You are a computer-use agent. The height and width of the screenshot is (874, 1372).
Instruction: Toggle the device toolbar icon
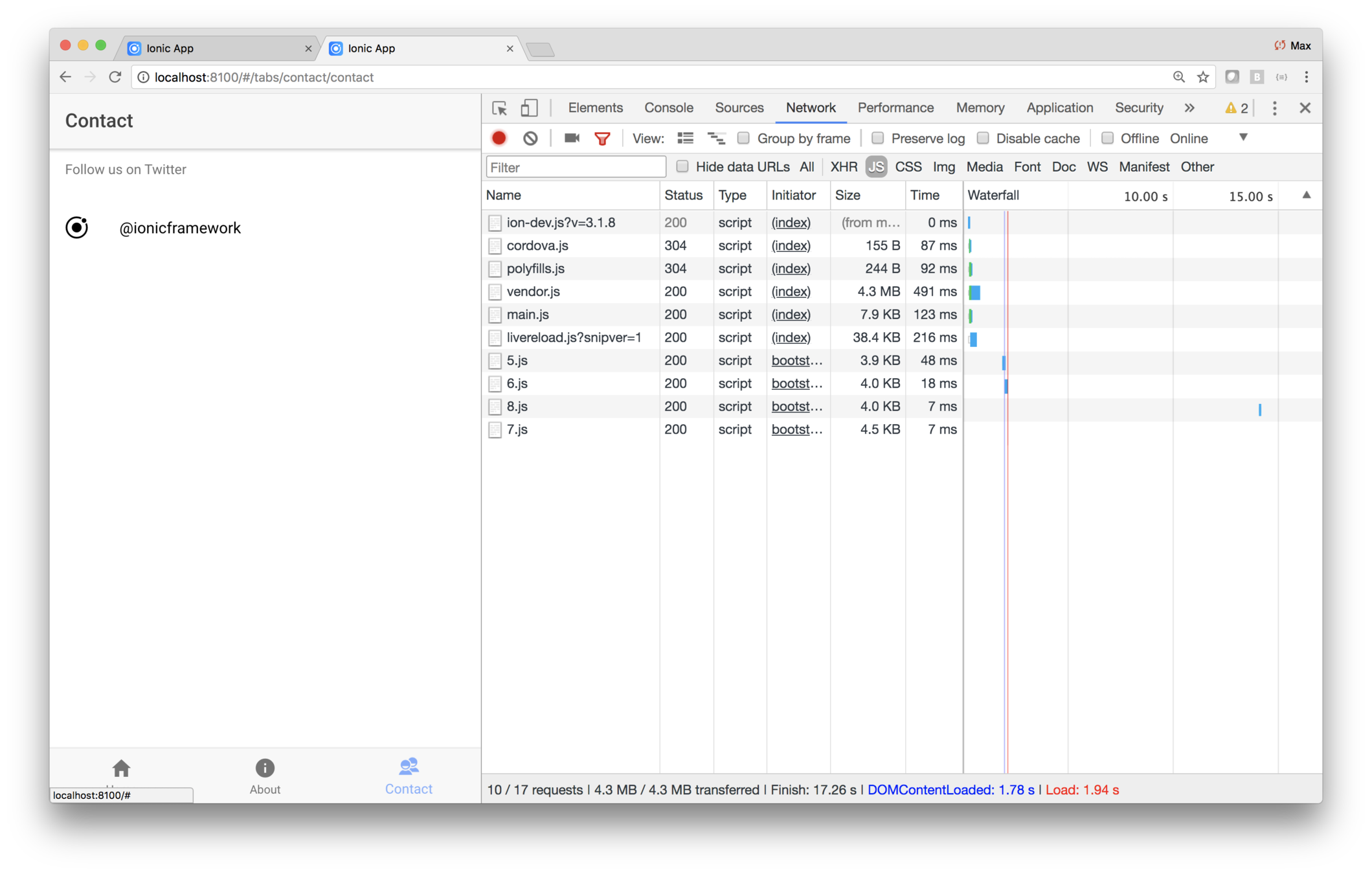[529, 108]
